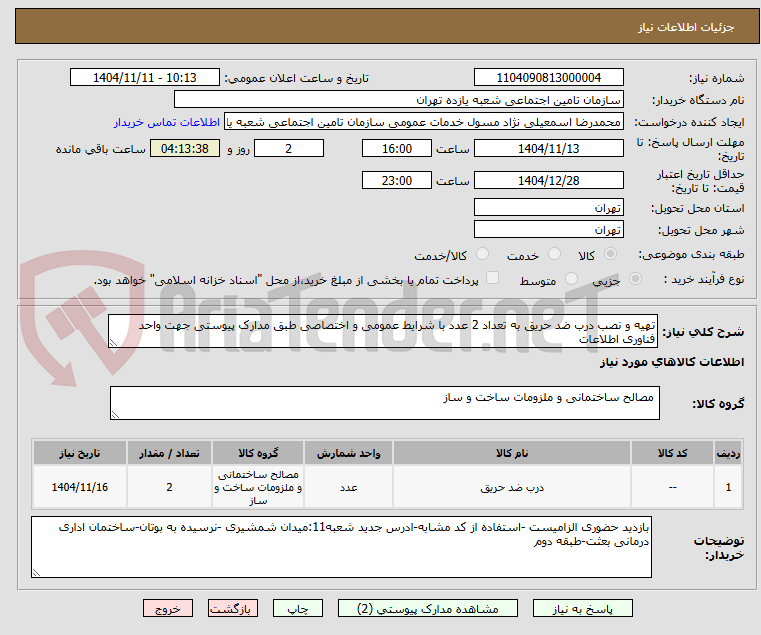
Task: Open buyer contact info link
Action: (167, 122)
